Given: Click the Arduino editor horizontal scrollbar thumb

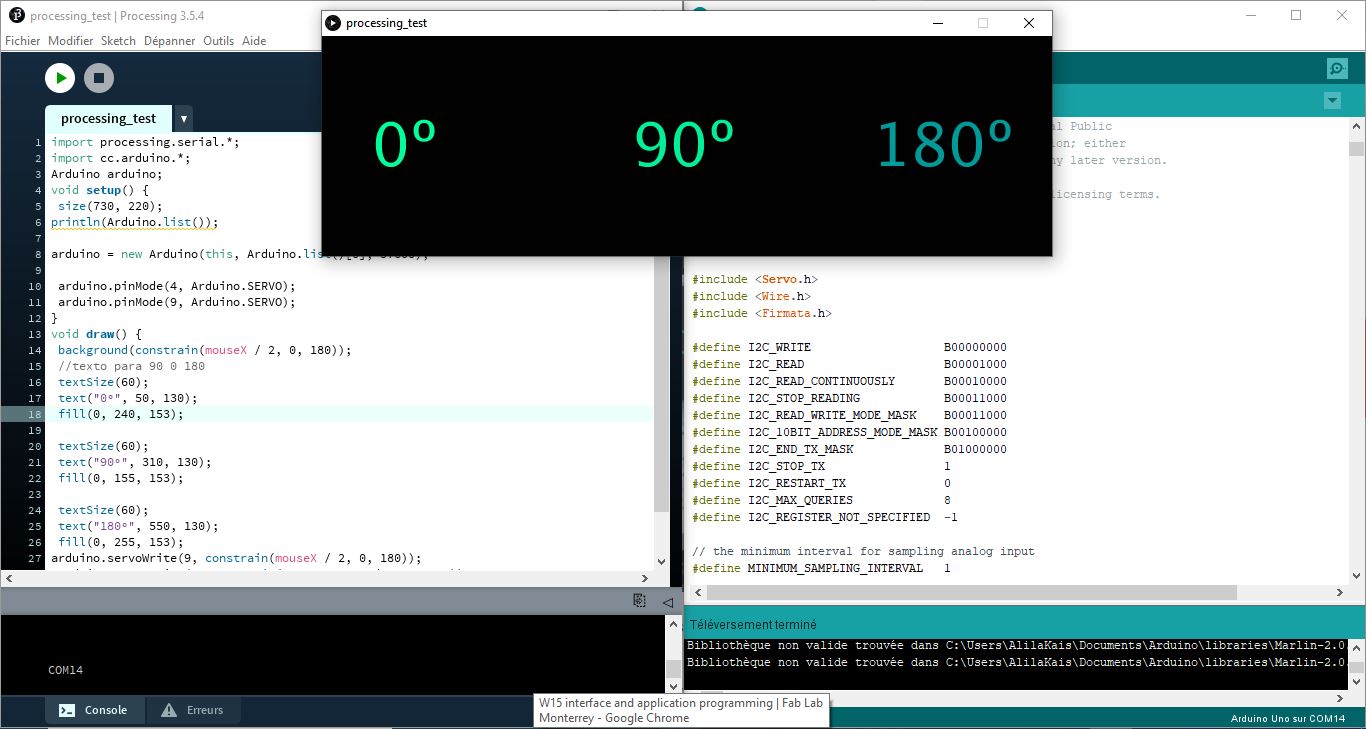Looking at the screenshot, I should click(x=970, y=593).
